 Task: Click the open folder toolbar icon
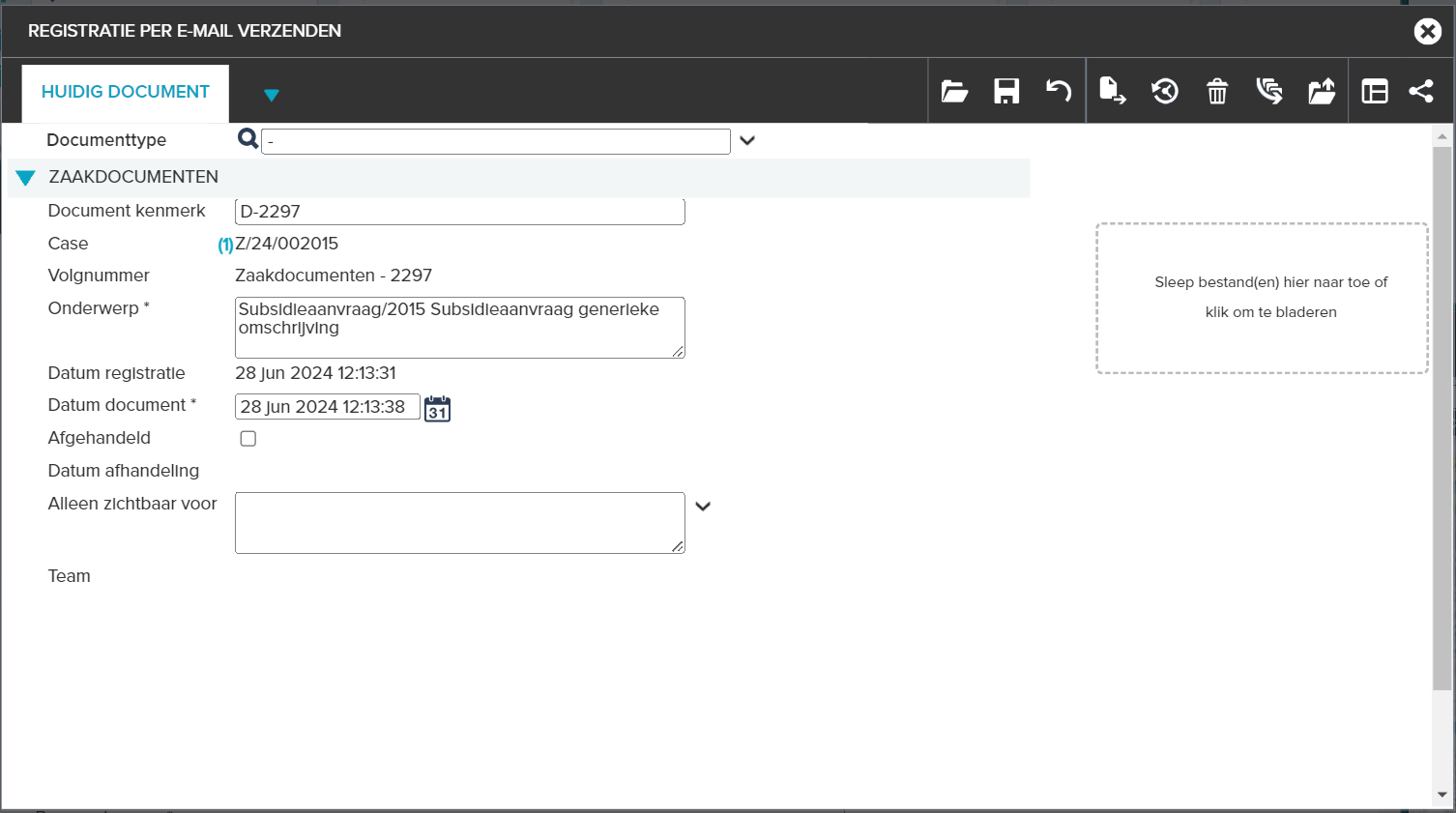pos(954,91)
